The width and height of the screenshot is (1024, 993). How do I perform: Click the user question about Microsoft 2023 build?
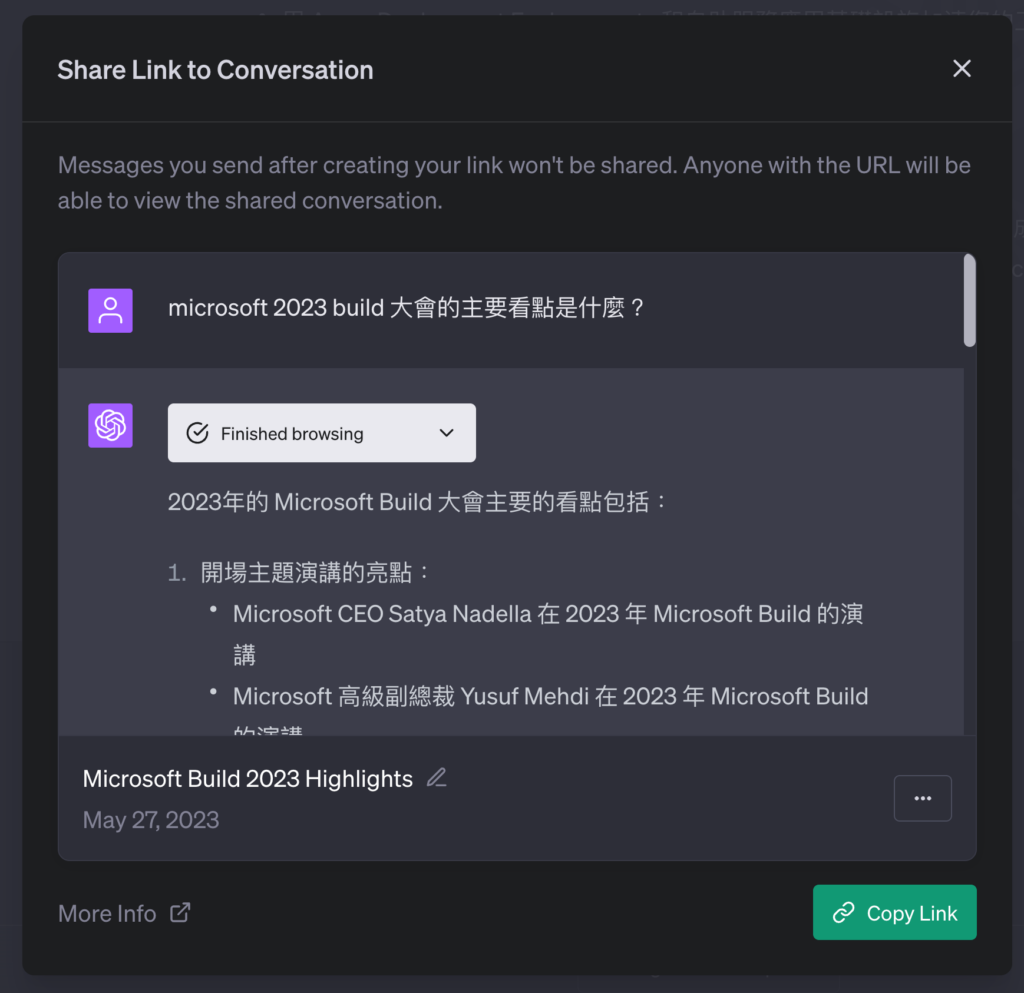[x=406, y=307]
